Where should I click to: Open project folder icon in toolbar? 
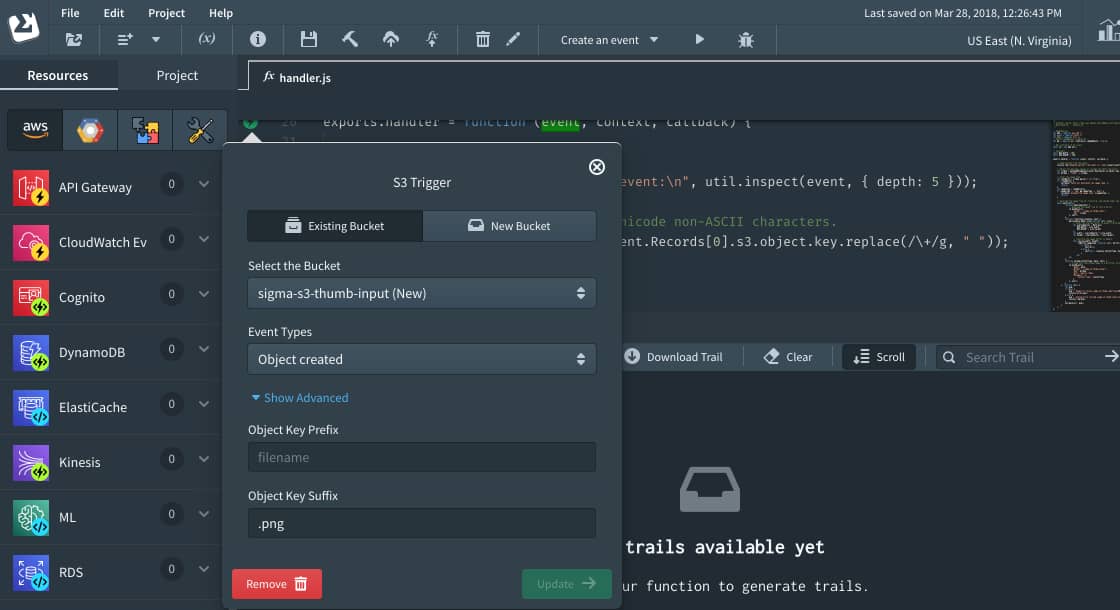click(74, 40)
